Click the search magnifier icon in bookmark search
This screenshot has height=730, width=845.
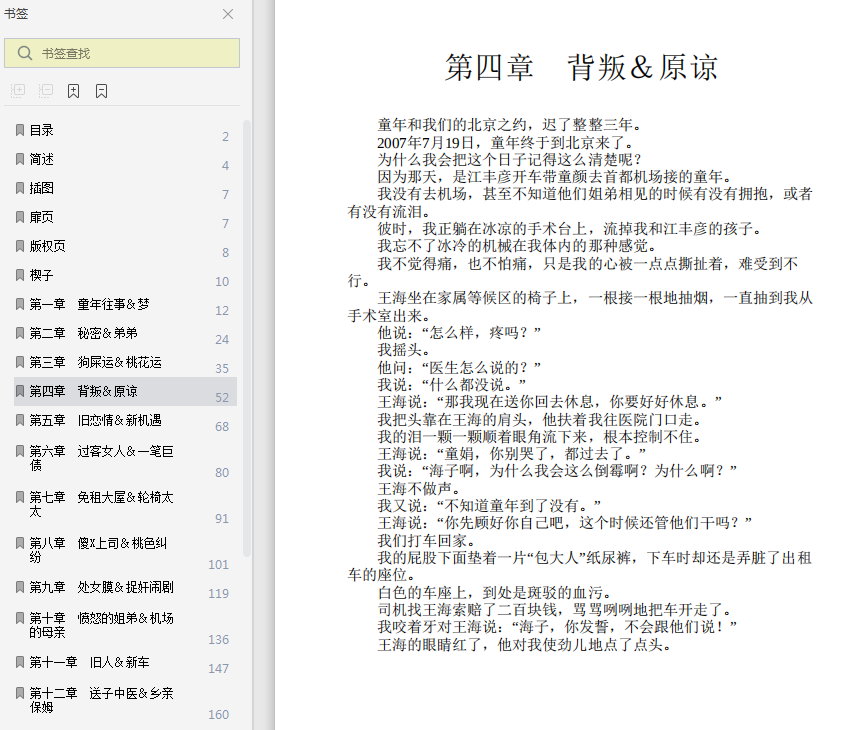coord(25,53)
